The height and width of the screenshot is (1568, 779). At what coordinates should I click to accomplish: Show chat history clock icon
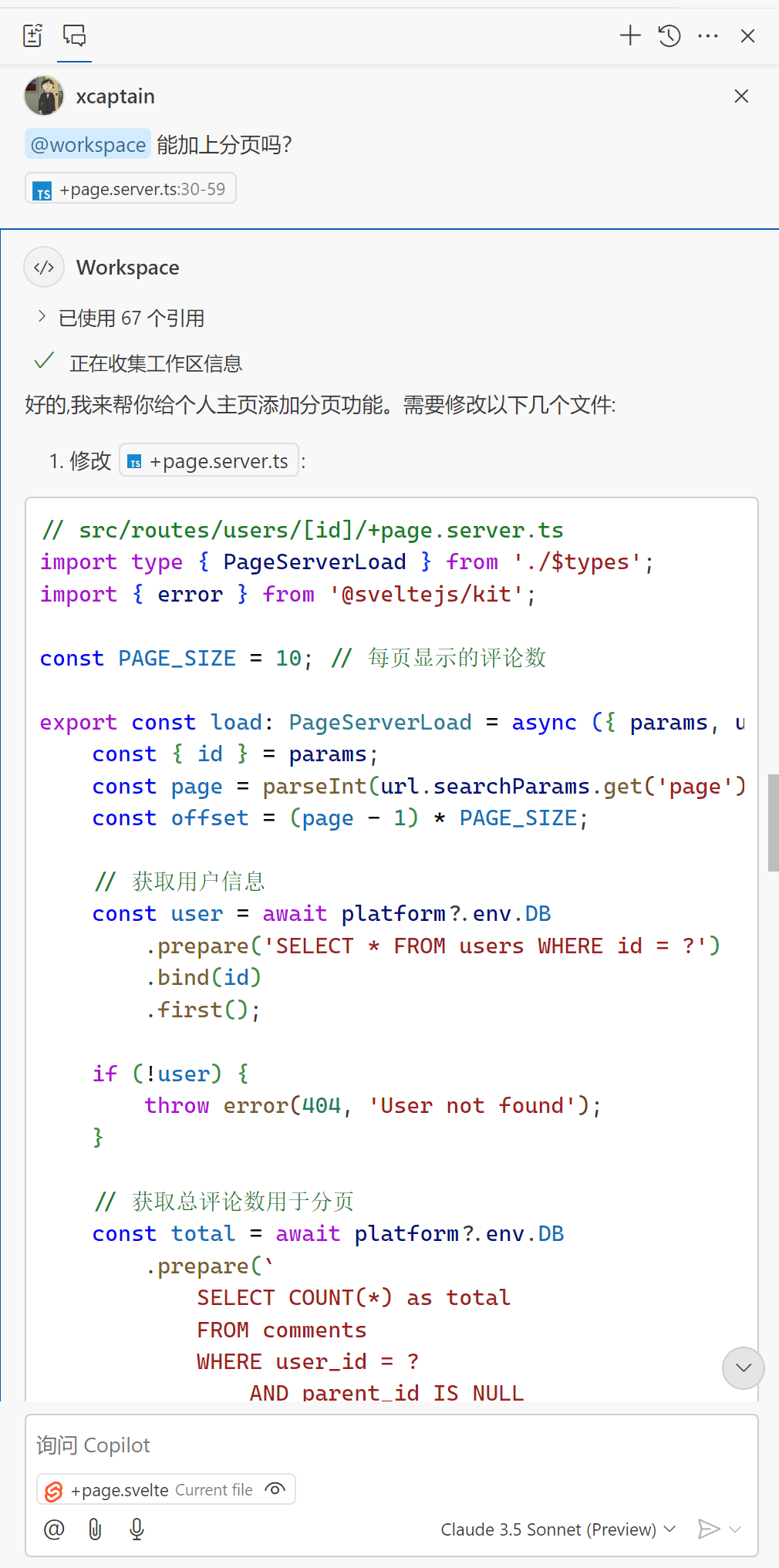pos(669,35)
